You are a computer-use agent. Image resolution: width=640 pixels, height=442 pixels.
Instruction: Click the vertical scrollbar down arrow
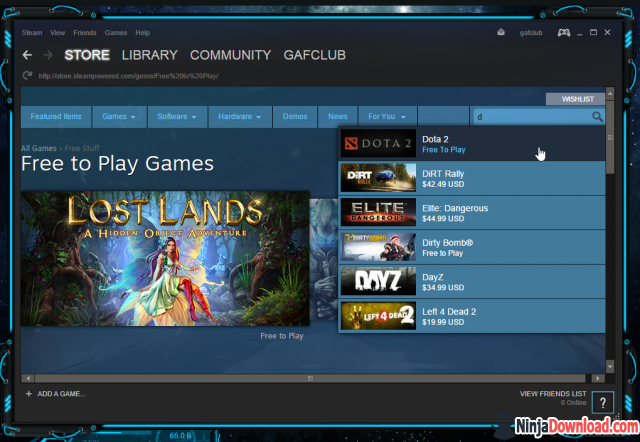610,366
